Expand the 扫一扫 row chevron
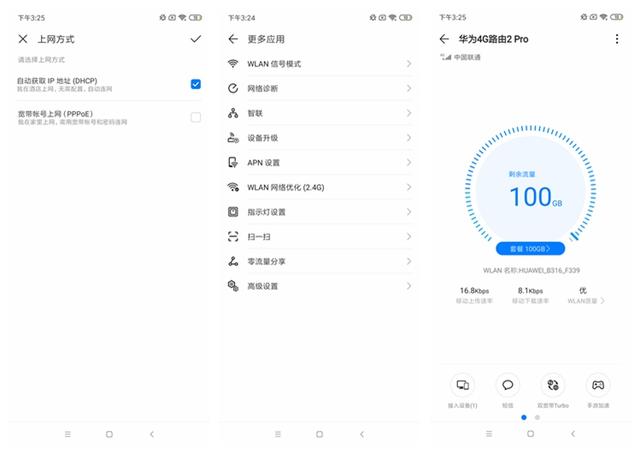Viewport: 640px width, 455px height. tap(409, 237)
